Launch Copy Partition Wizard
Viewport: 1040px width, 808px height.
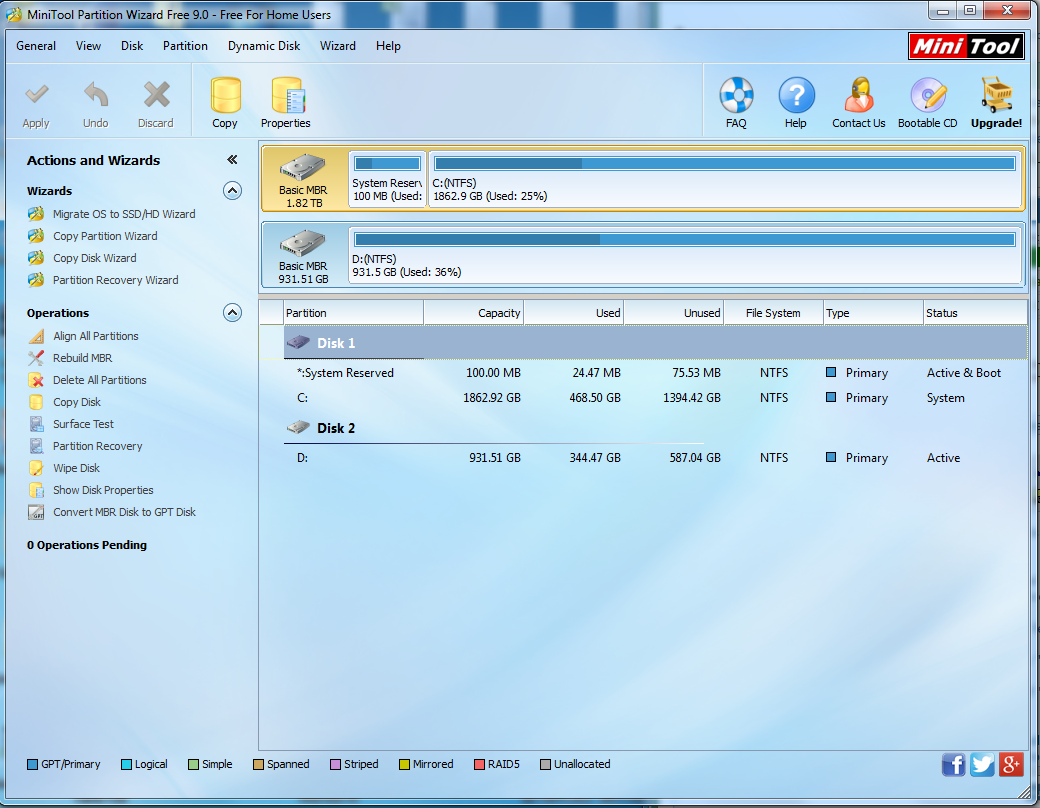point(105,236)
